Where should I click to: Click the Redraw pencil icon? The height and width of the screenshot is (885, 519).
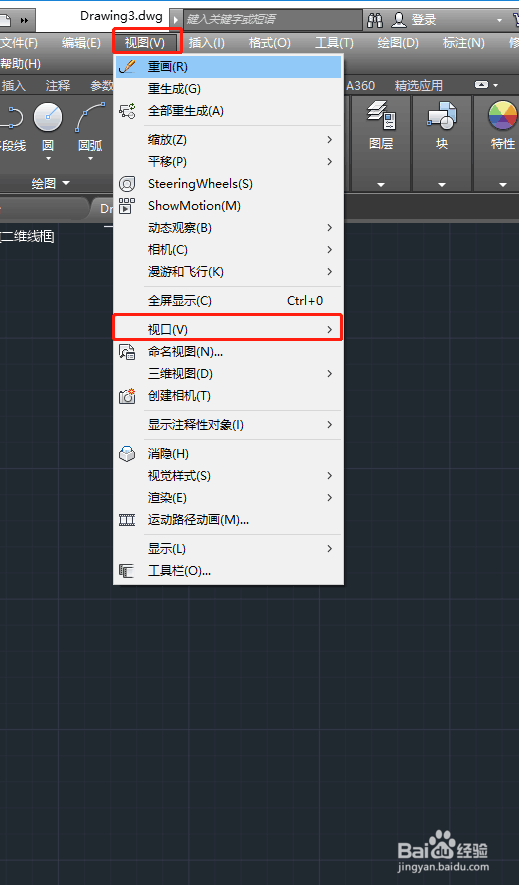[127, 67]
